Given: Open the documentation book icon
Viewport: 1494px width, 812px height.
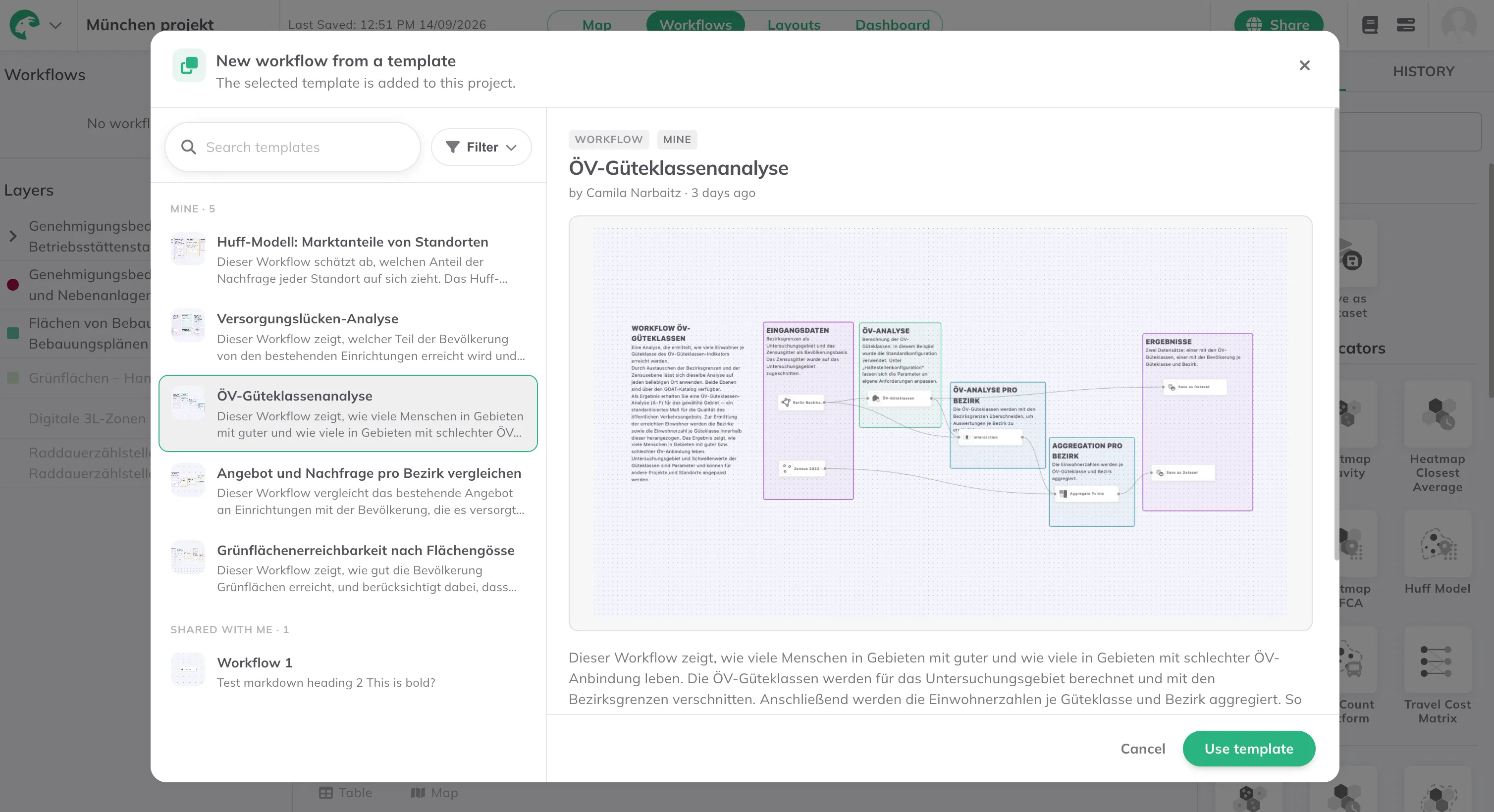Looking at the screenshot, I should tap(1370, 25).
